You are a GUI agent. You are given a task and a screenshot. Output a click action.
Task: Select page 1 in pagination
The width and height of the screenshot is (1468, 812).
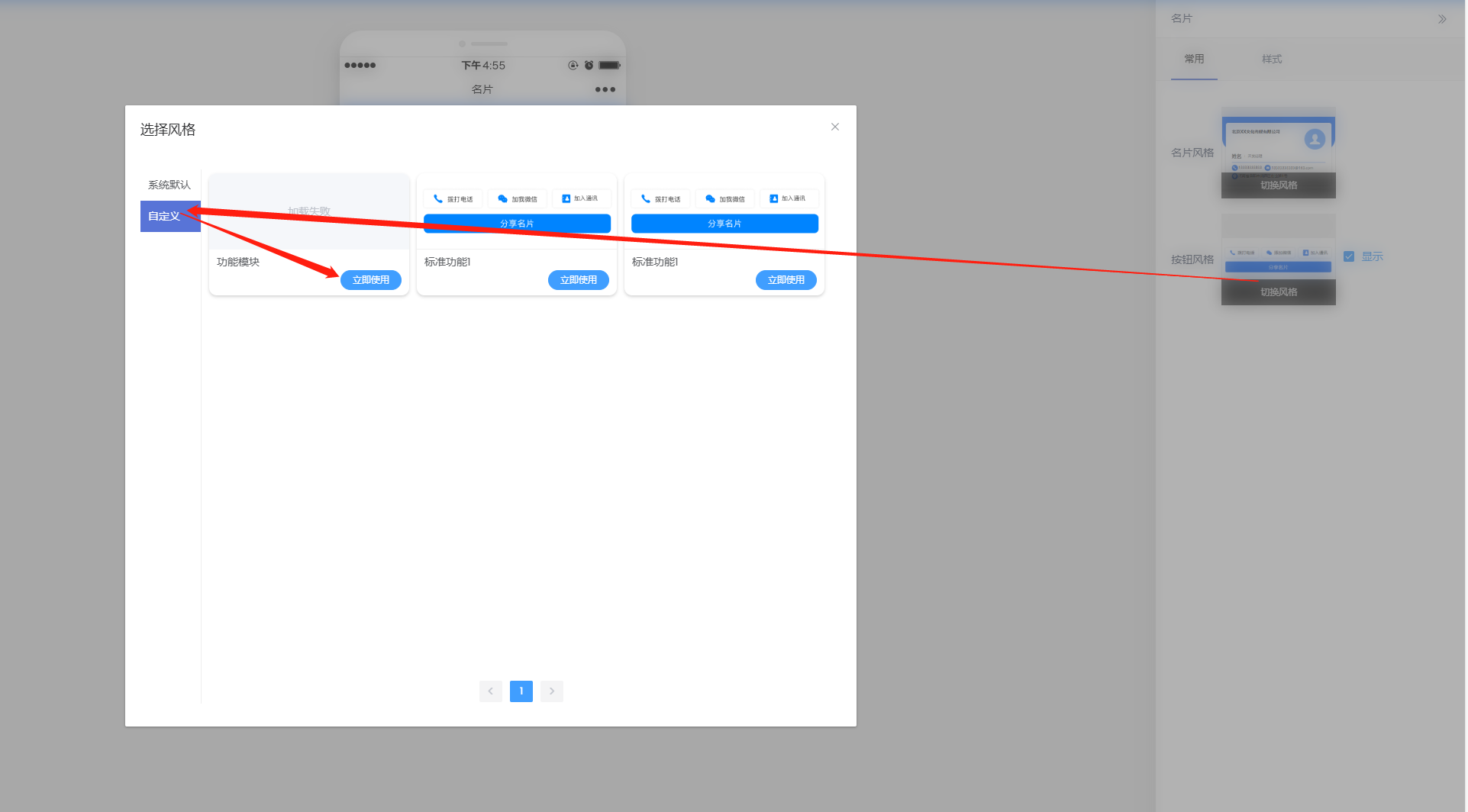click(521, 691)
